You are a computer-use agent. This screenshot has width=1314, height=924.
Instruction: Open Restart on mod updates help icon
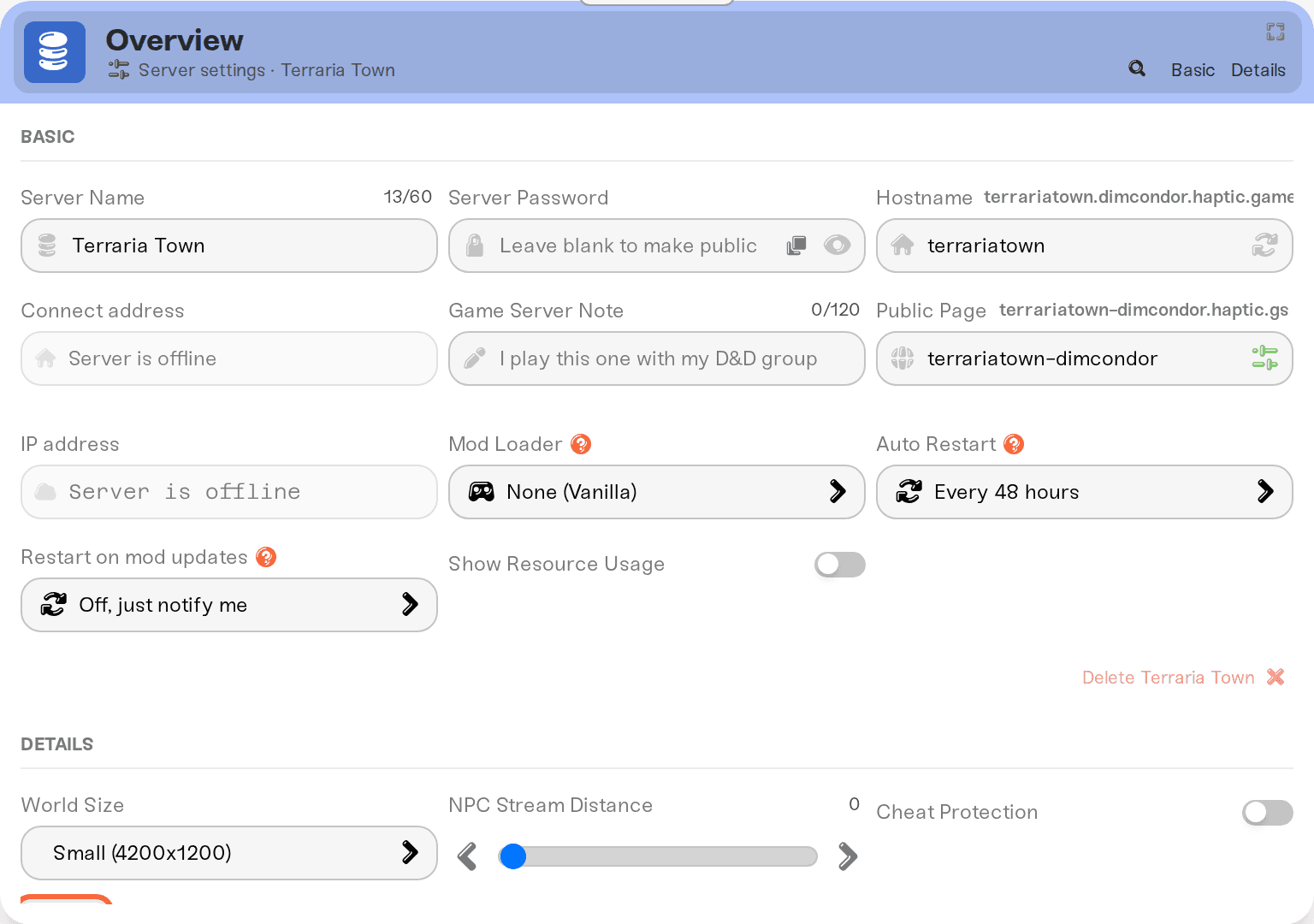[x=266, y=557]
